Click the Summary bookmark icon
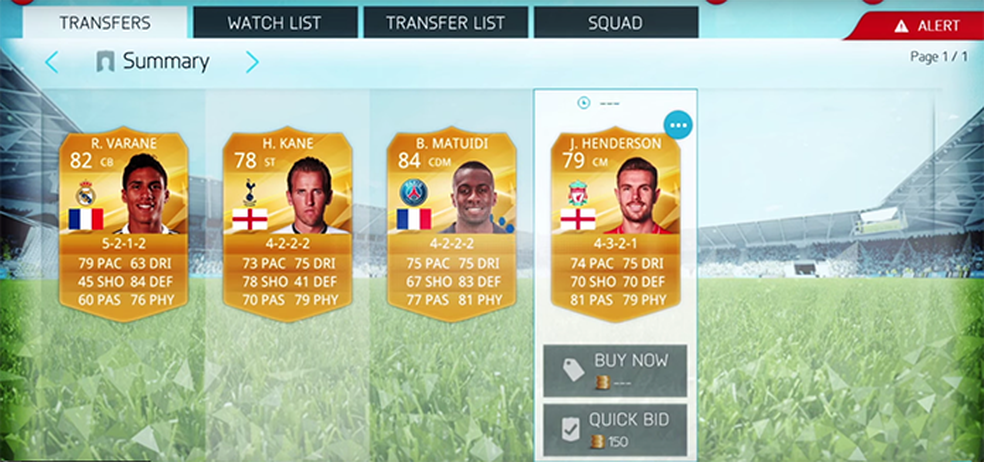The height and width of the screenshot is (462, 984). pos(105,62)
